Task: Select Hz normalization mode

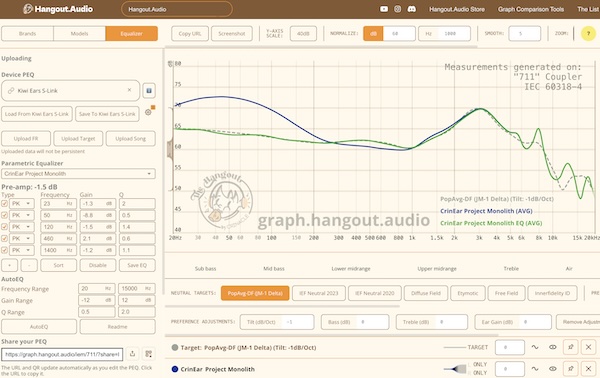Action: [x=428, y=34]
